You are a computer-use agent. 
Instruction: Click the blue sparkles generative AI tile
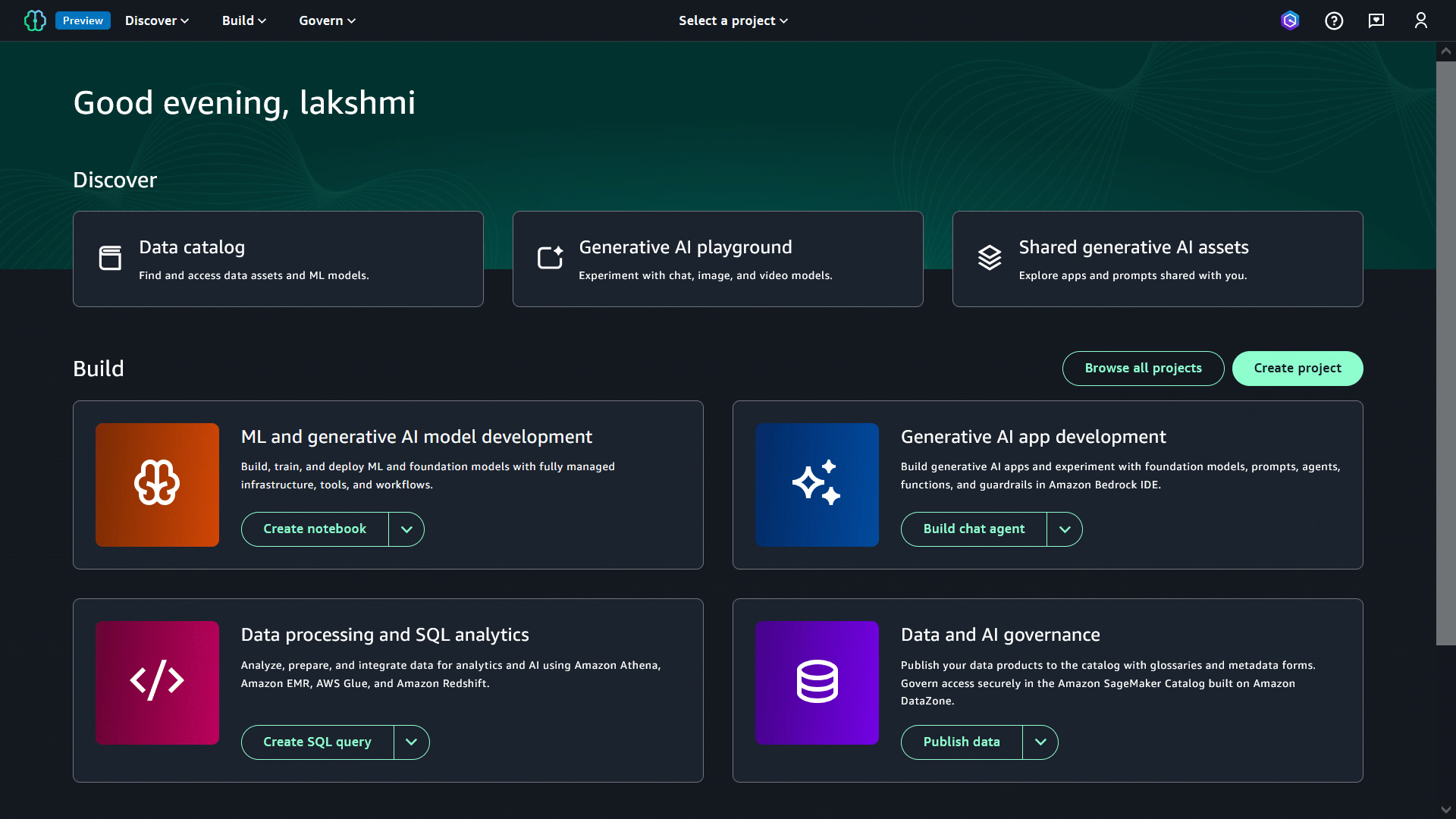tap(817, 485)
